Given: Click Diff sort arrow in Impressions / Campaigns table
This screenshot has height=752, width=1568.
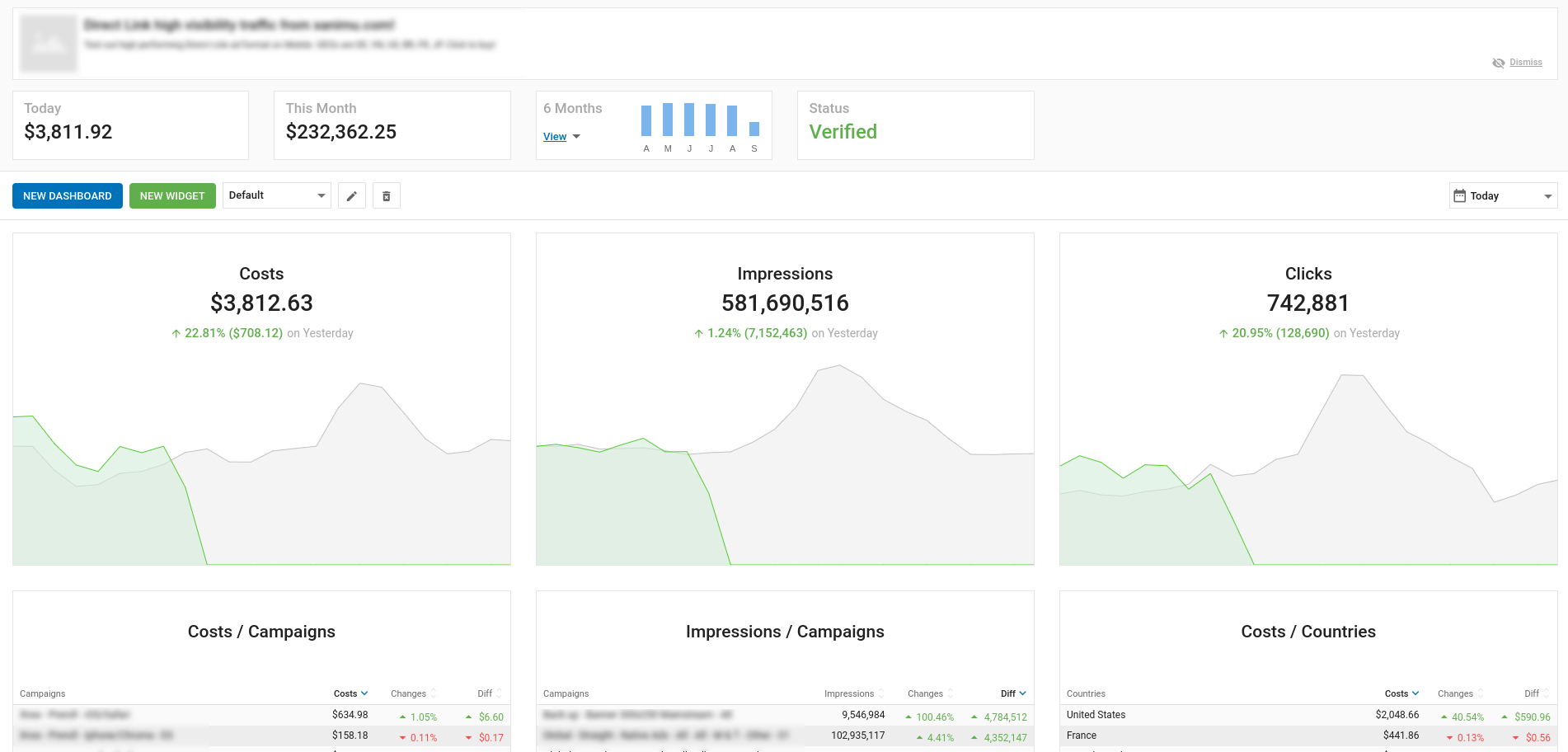Looking at the screenshot, I should [1023, 693].
